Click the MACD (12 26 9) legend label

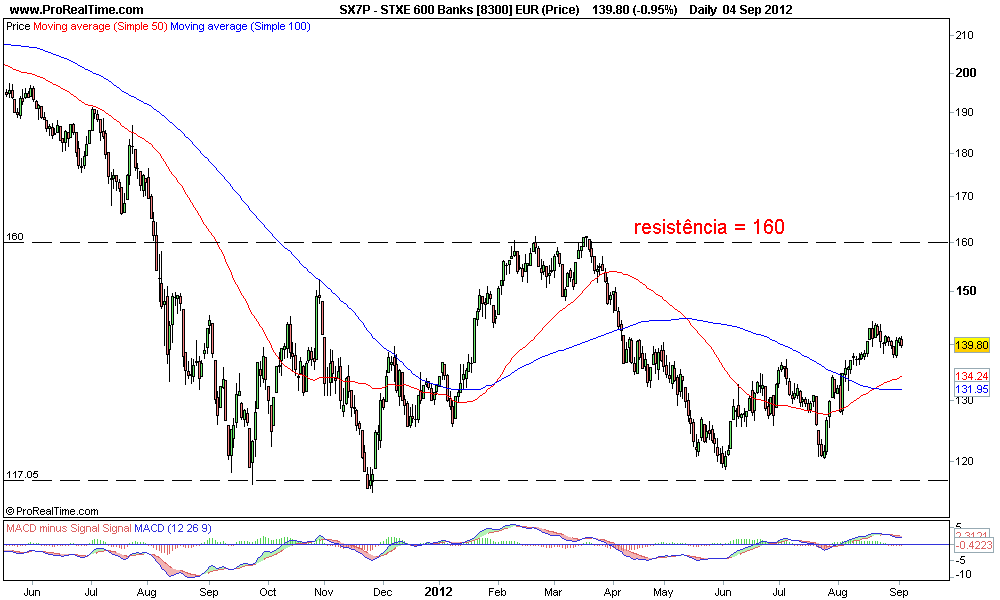coord(172,528)
